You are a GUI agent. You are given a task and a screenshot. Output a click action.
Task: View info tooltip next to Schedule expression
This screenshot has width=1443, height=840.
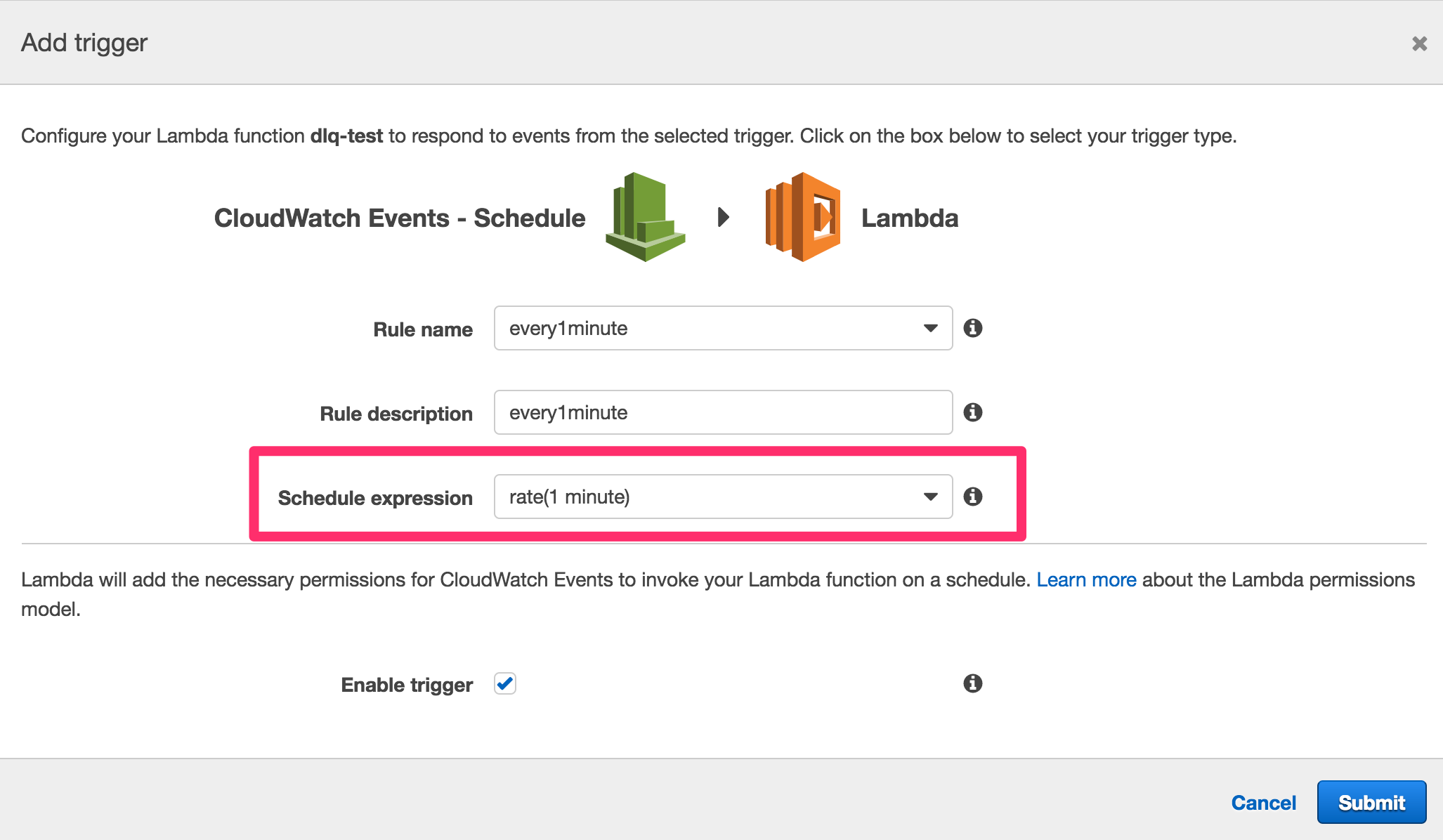click(973, 497)
